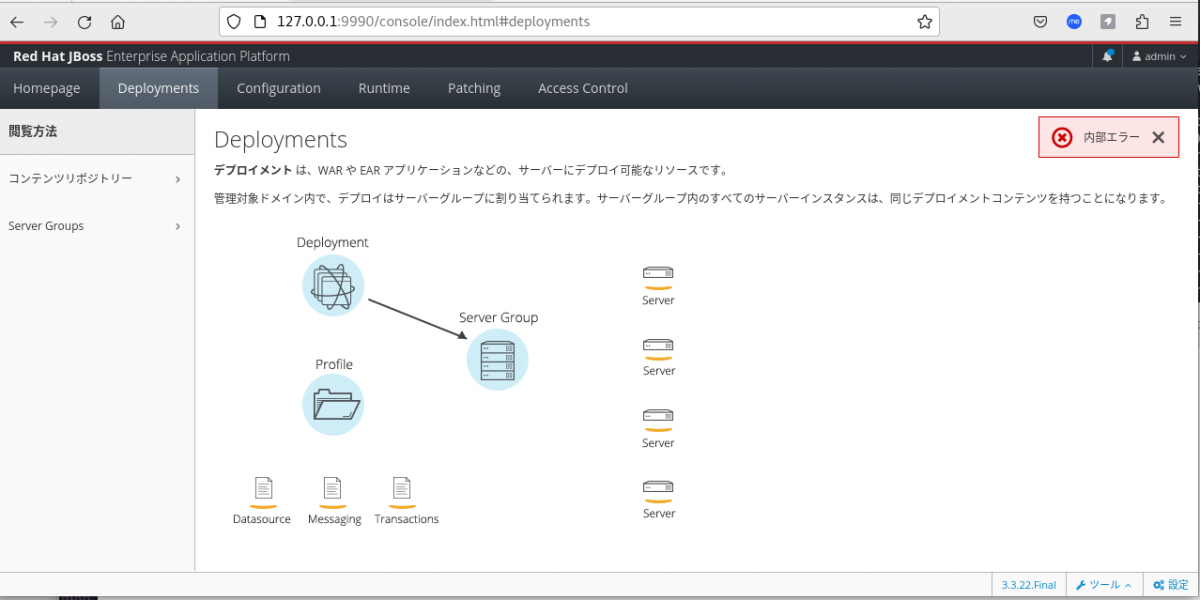The height and width of the screenshot is (600, 1200).
Task: Open the Configuration tab
Action: 278,88
